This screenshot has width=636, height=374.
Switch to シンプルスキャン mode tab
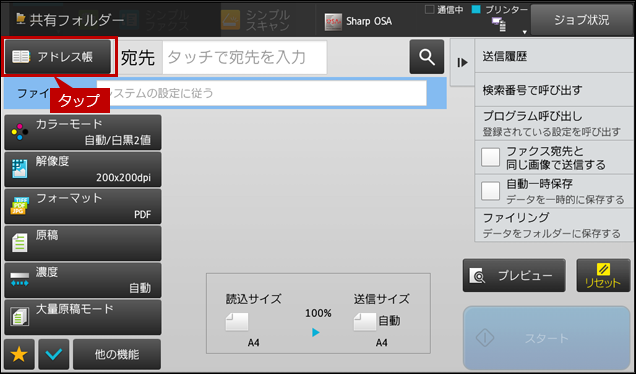point(256,20)
